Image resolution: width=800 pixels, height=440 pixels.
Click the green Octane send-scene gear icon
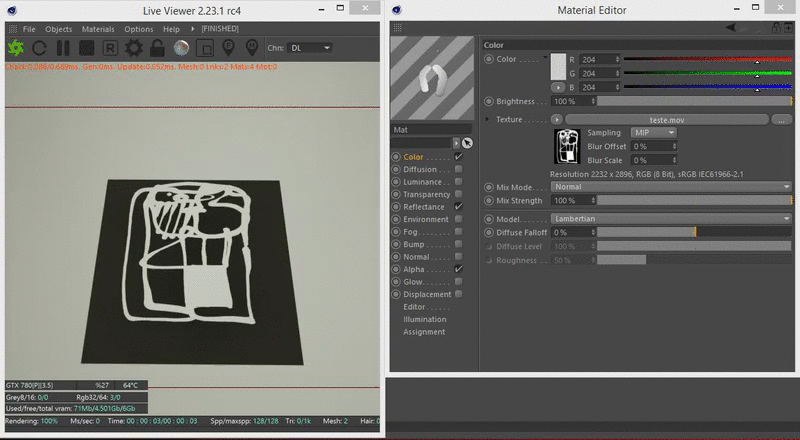tap(16, 48)
